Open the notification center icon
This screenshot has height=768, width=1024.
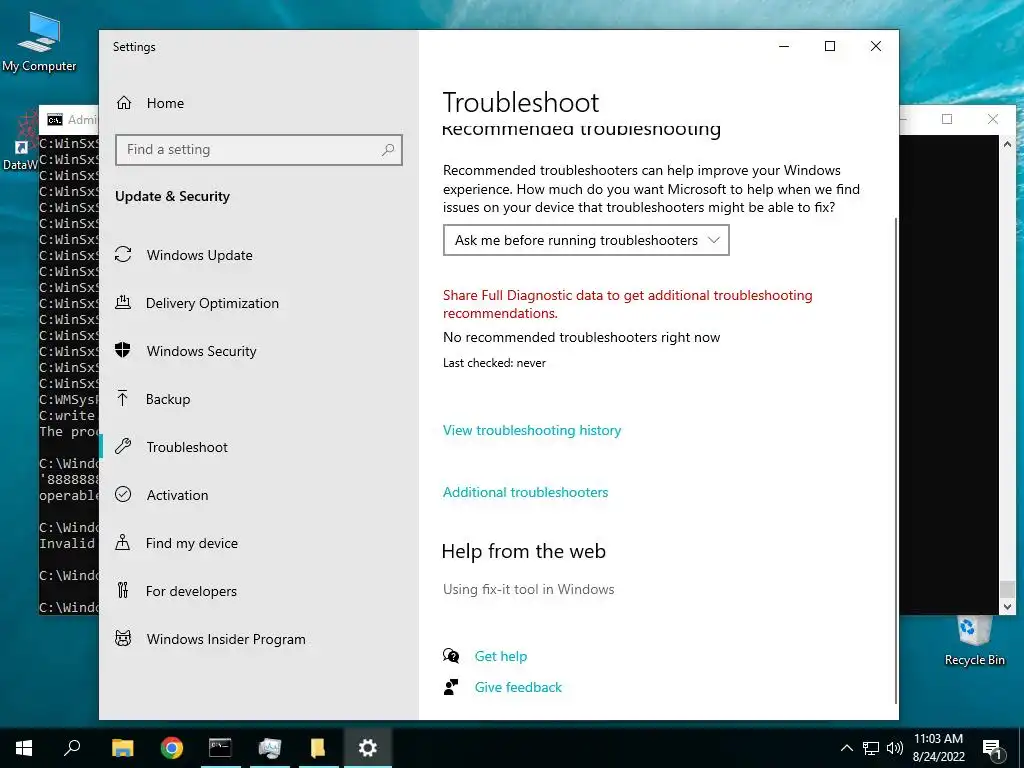tap(992, 749)
